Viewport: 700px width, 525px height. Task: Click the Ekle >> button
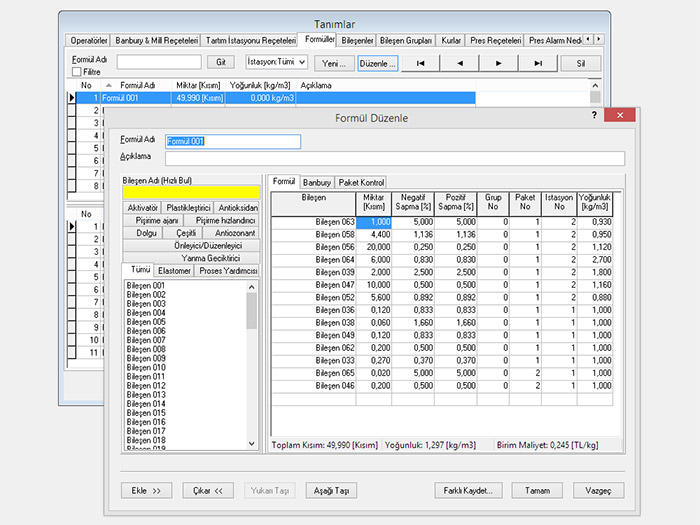(x=146, y=491)
